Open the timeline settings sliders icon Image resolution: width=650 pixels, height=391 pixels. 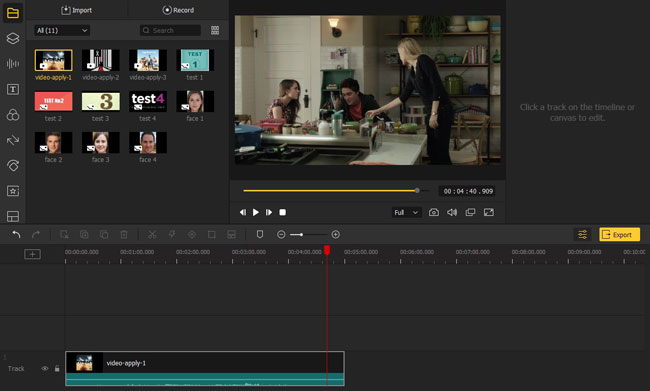pos(582,235)
